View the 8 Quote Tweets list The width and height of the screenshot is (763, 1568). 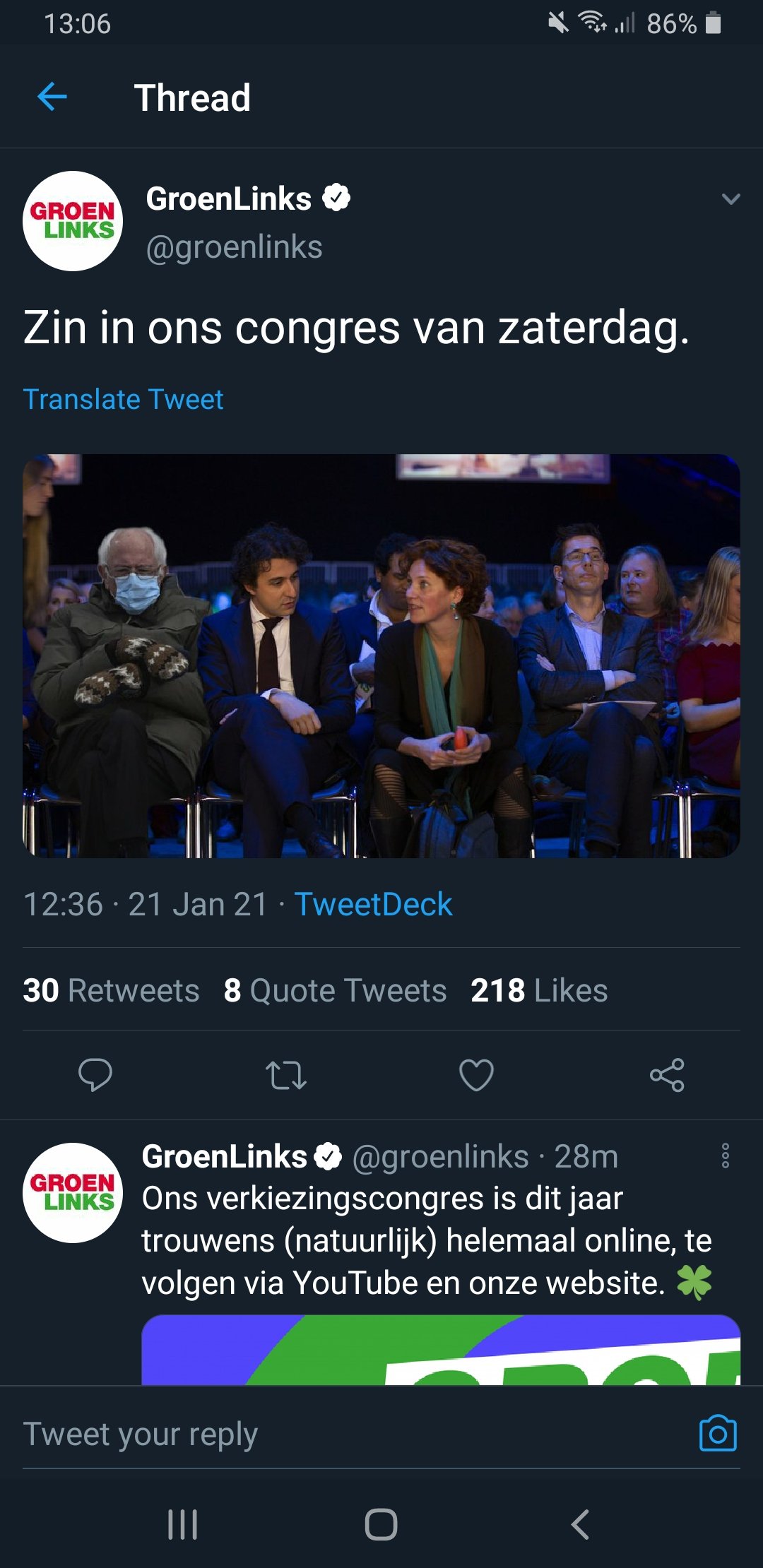pyautogui.click(x=335, y=990)
